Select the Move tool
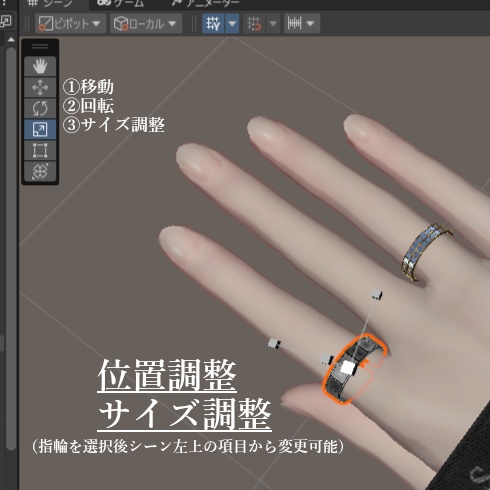Viewport: 490px width, 490px height. [x=40, y=87]
